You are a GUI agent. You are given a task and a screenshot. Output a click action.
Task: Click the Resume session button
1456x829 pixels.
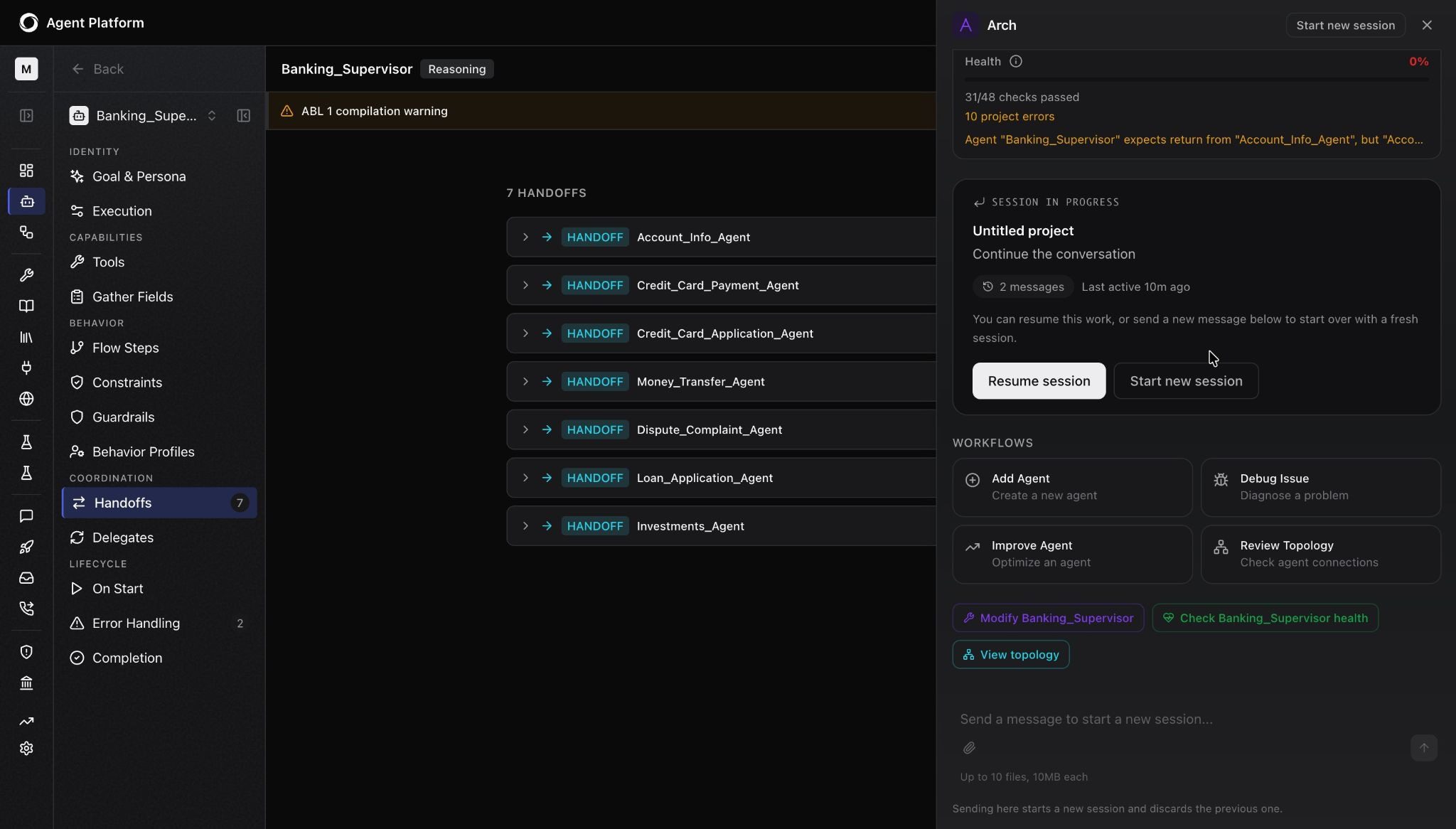coord(1039,381)
